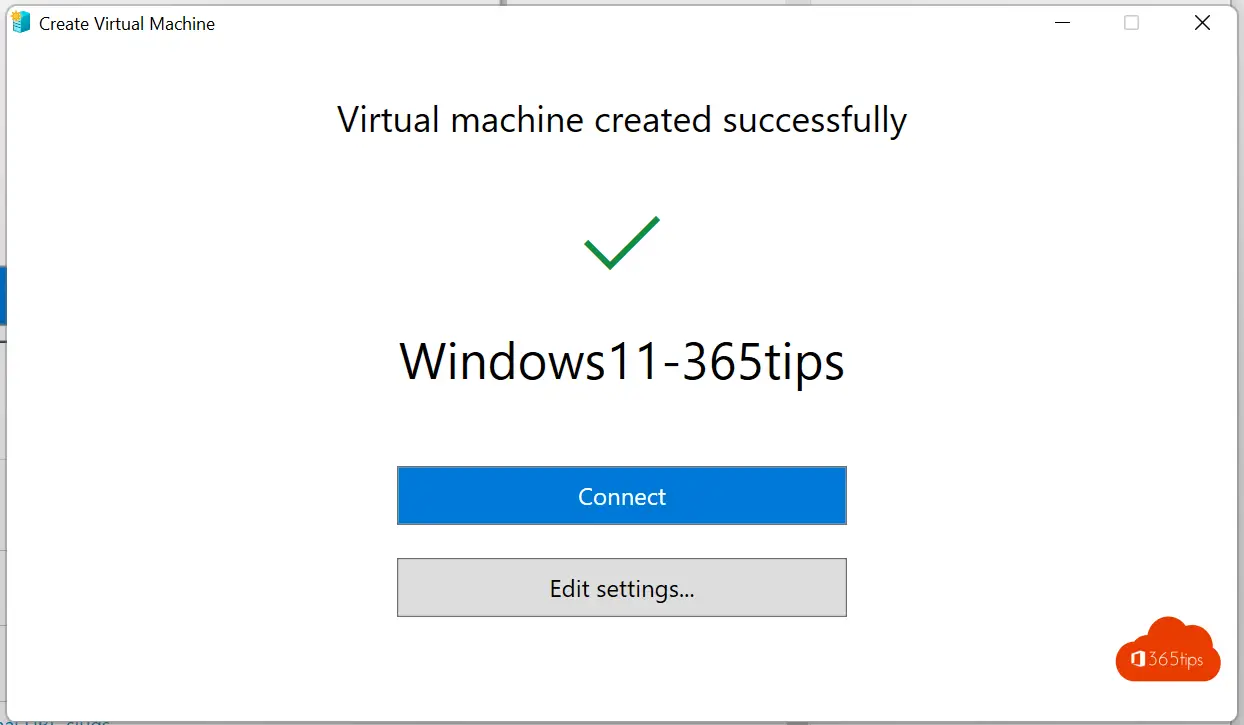Screen dimensions: 1244x725
Task: Open Edit settings... for the VM
Action: [621, 588]
